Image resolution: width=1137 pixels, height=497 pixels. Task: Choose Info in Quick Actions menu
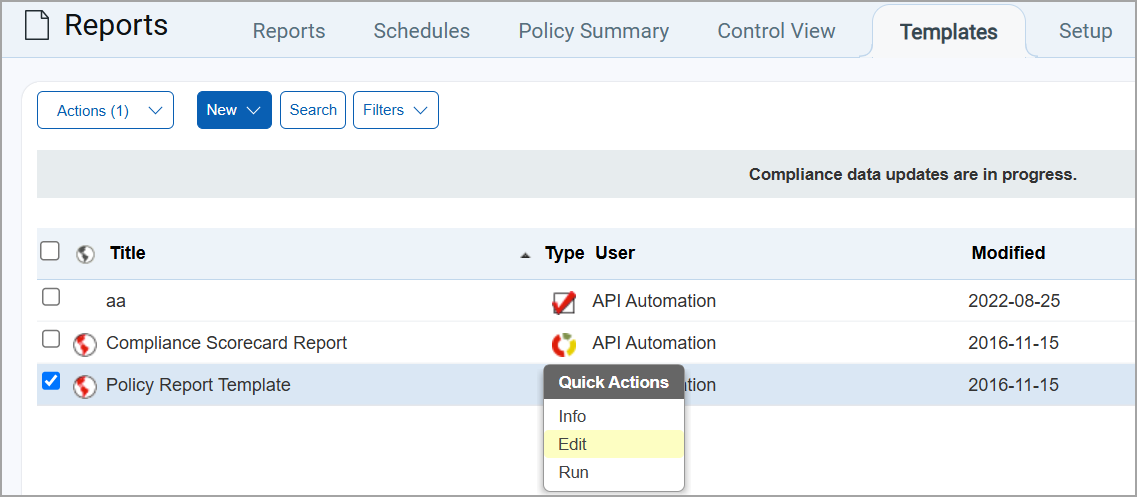point(613,416)
